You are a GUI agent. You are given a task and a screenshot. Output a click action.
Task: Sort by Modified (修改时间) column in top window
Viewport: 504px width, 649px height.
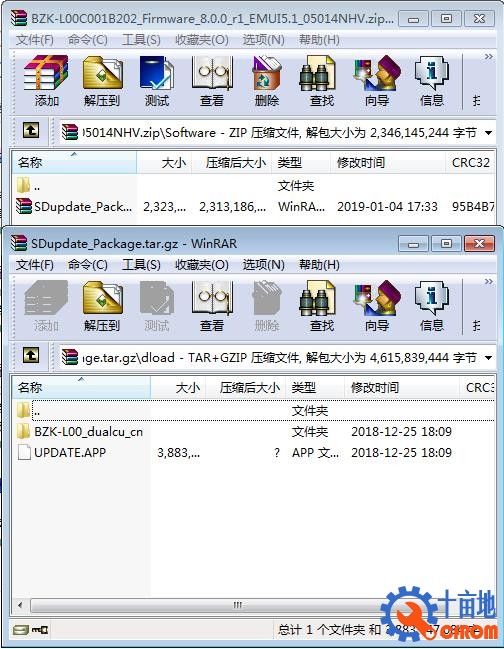tap(388, 163)
